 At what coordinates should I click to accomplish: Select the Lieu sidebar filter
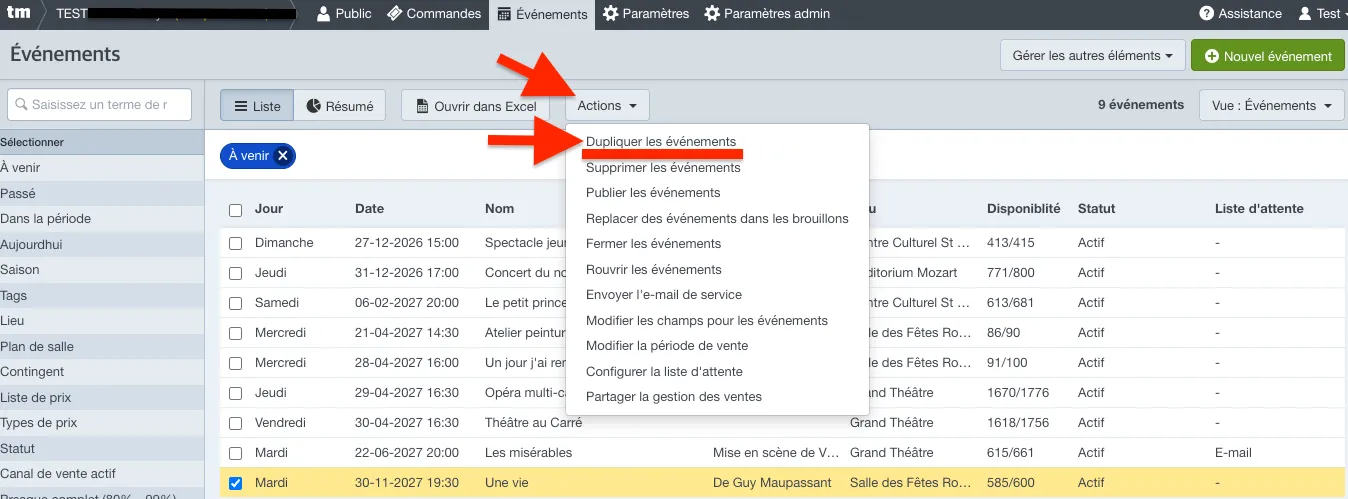(102, 321)
